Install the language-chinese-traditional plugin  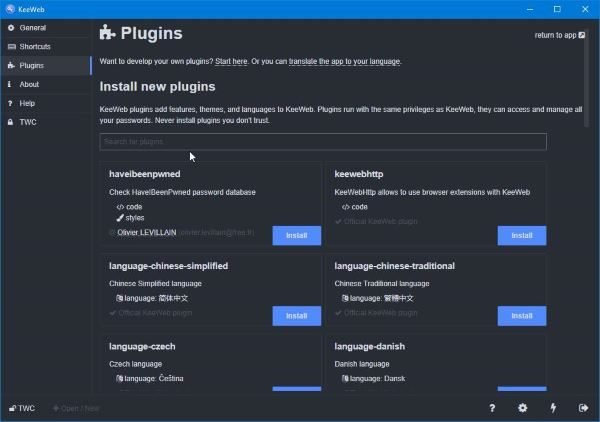pos(521,315)
